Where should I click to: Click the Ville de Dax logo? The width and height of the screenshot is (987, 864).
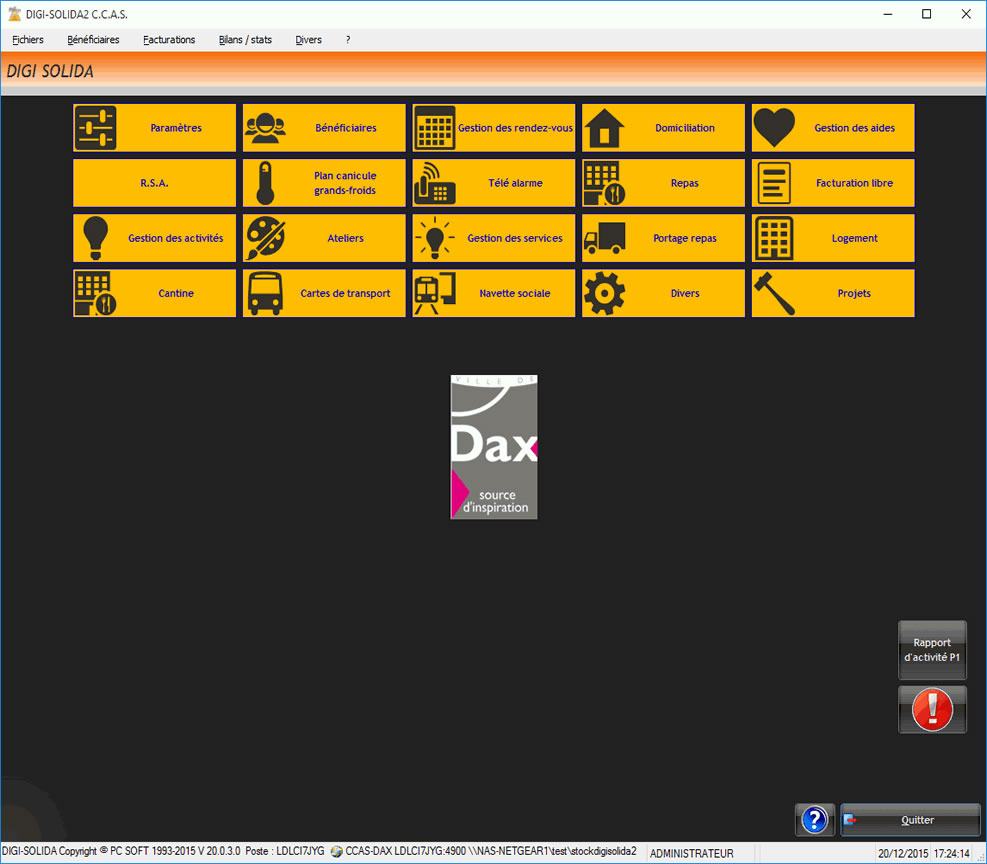click(x=494, y=447)
